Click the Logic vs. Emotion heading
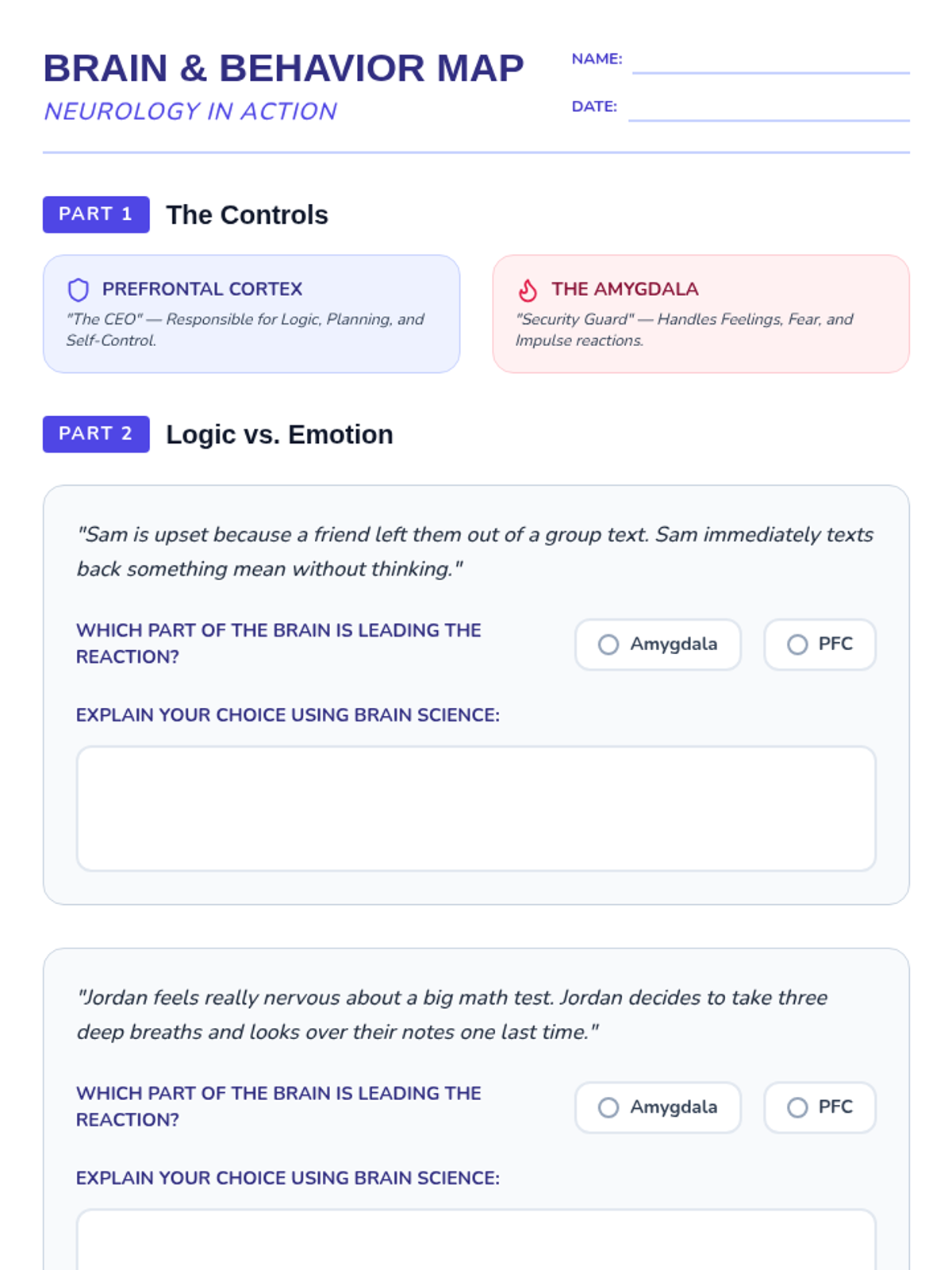 (279, 435)
